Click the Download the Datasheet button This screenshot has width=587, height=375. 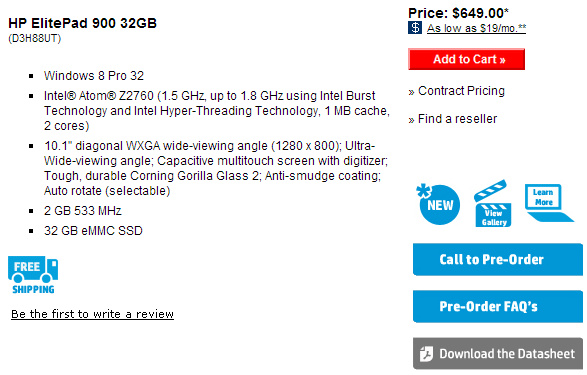pyautogui.click(x=498, y=353)
